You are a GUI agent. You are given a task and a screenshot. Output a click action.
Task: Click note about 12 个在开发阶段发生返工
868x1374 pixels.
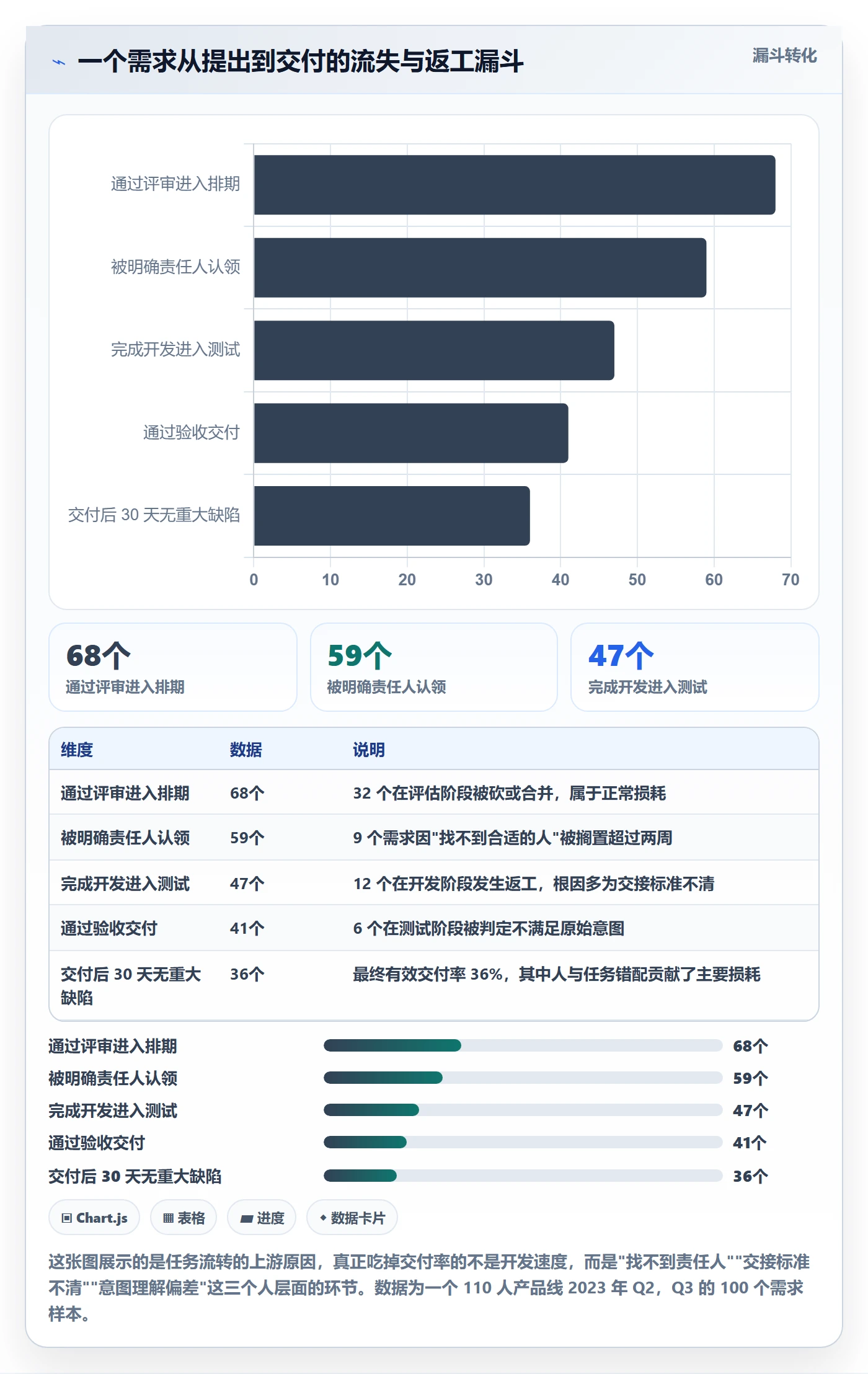pyautogui.click(x=534, y=884)
